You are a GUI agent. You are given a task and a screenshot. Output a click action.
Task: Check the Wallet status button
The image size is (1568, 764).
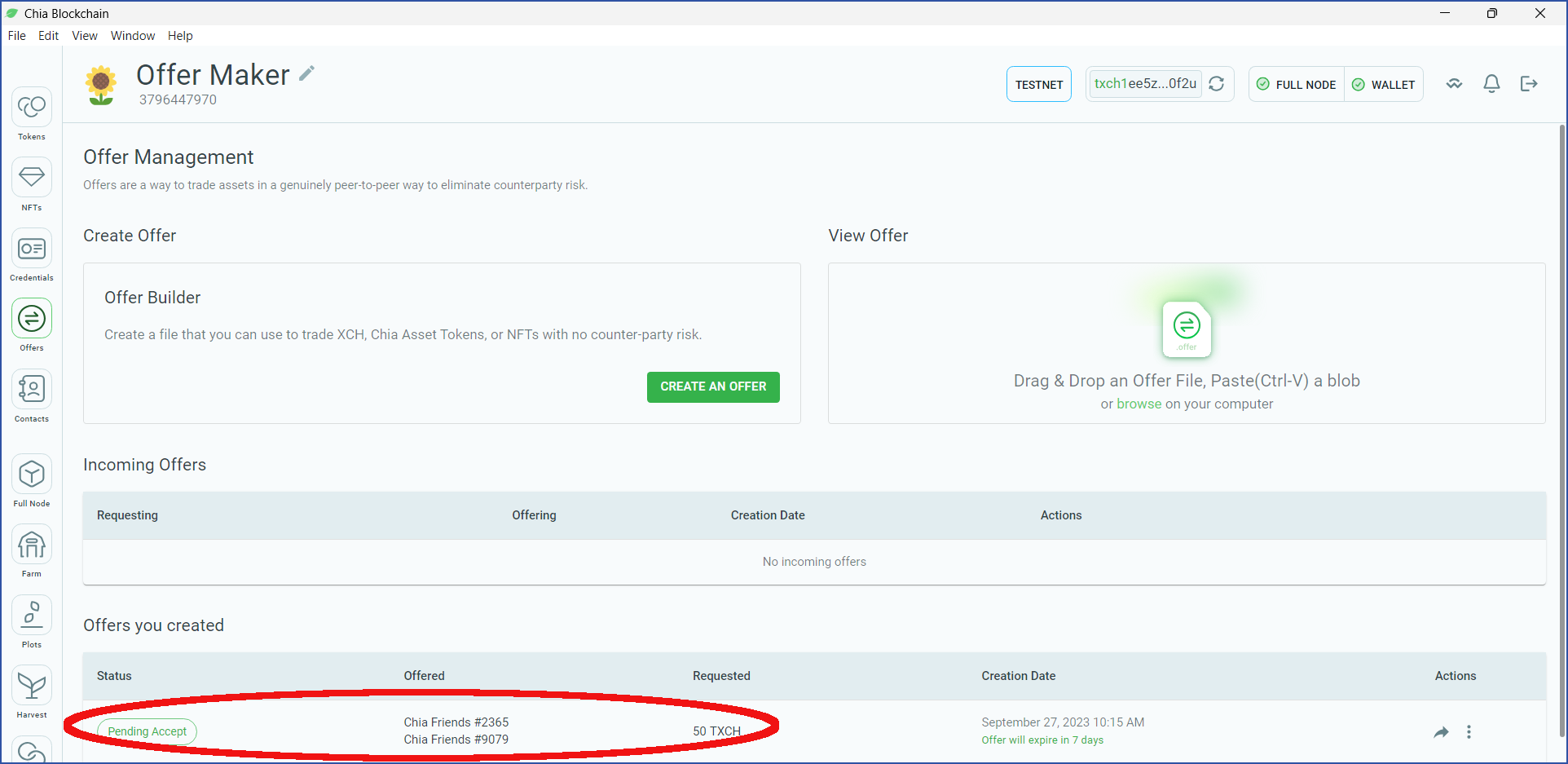[x=1384, y=84]
